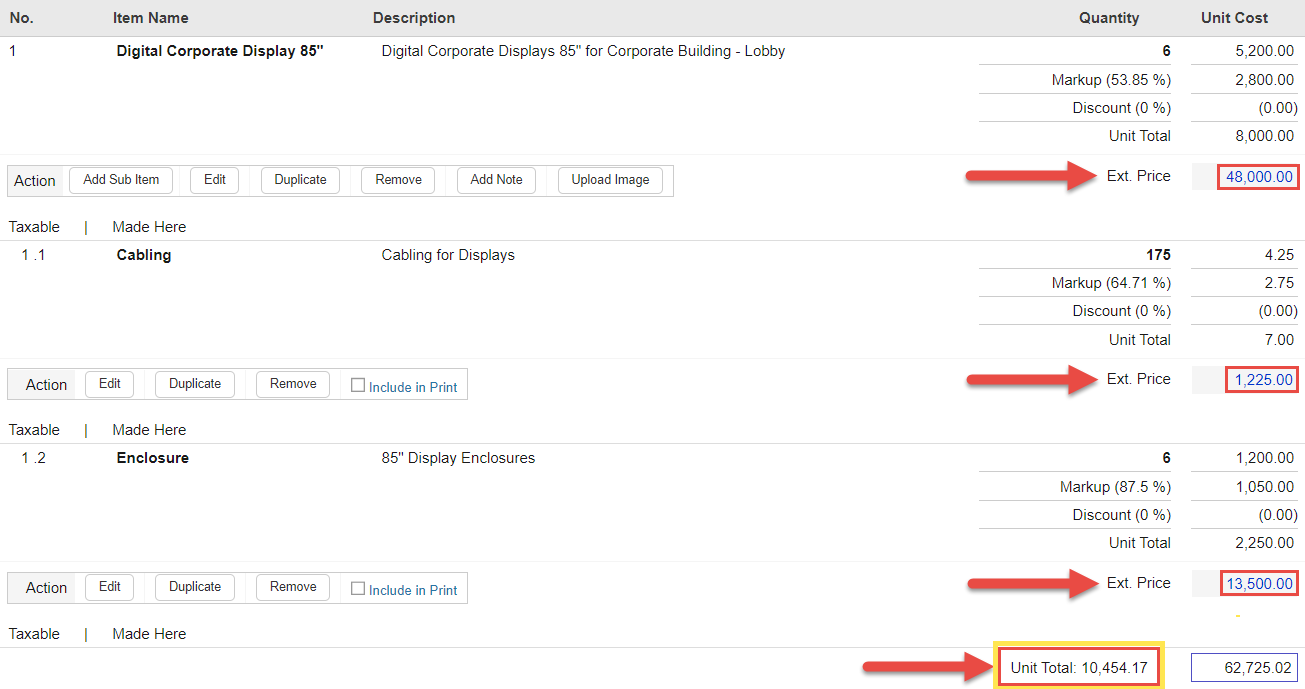
Task: Toggle Taxable on the display item
Action: 34,226
